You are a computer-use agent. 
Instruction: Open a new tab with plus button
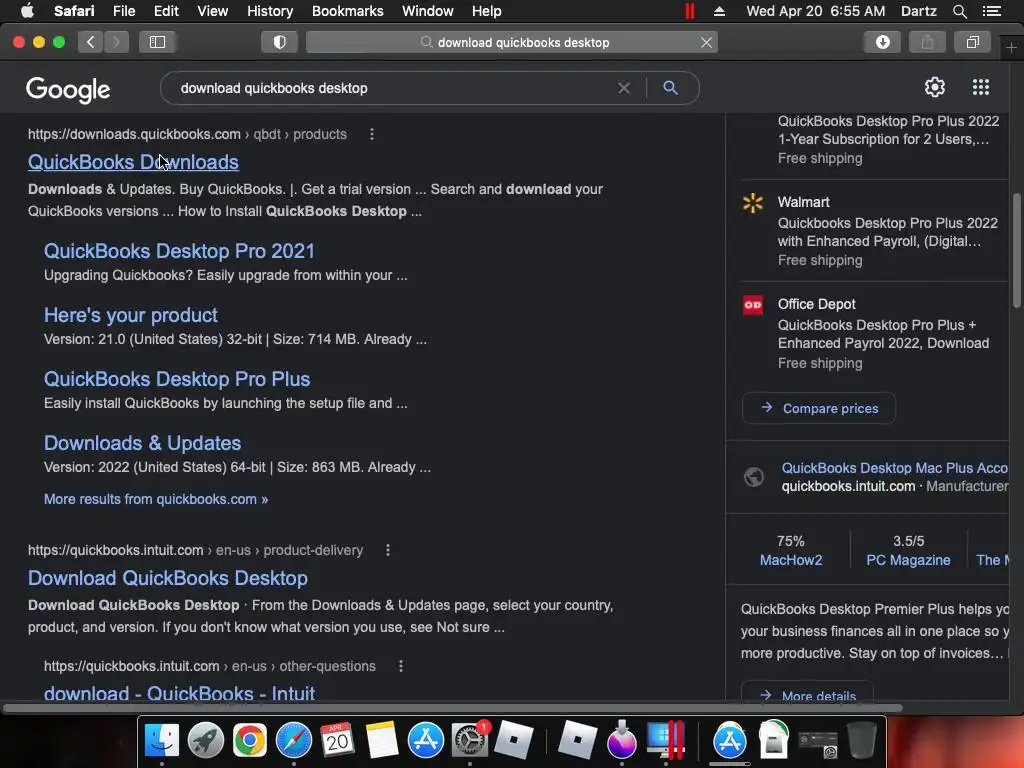click(1011, 48)
